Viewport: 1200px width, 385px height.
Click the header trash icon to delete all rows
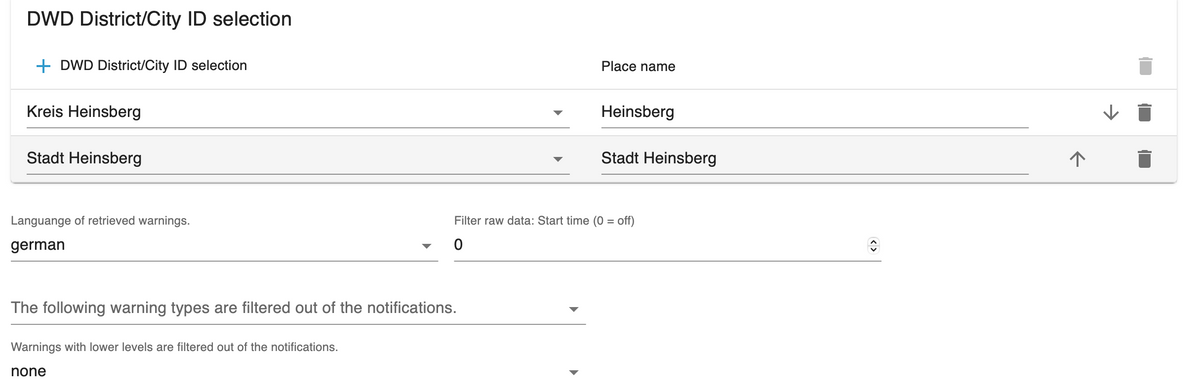point(1146,66)
